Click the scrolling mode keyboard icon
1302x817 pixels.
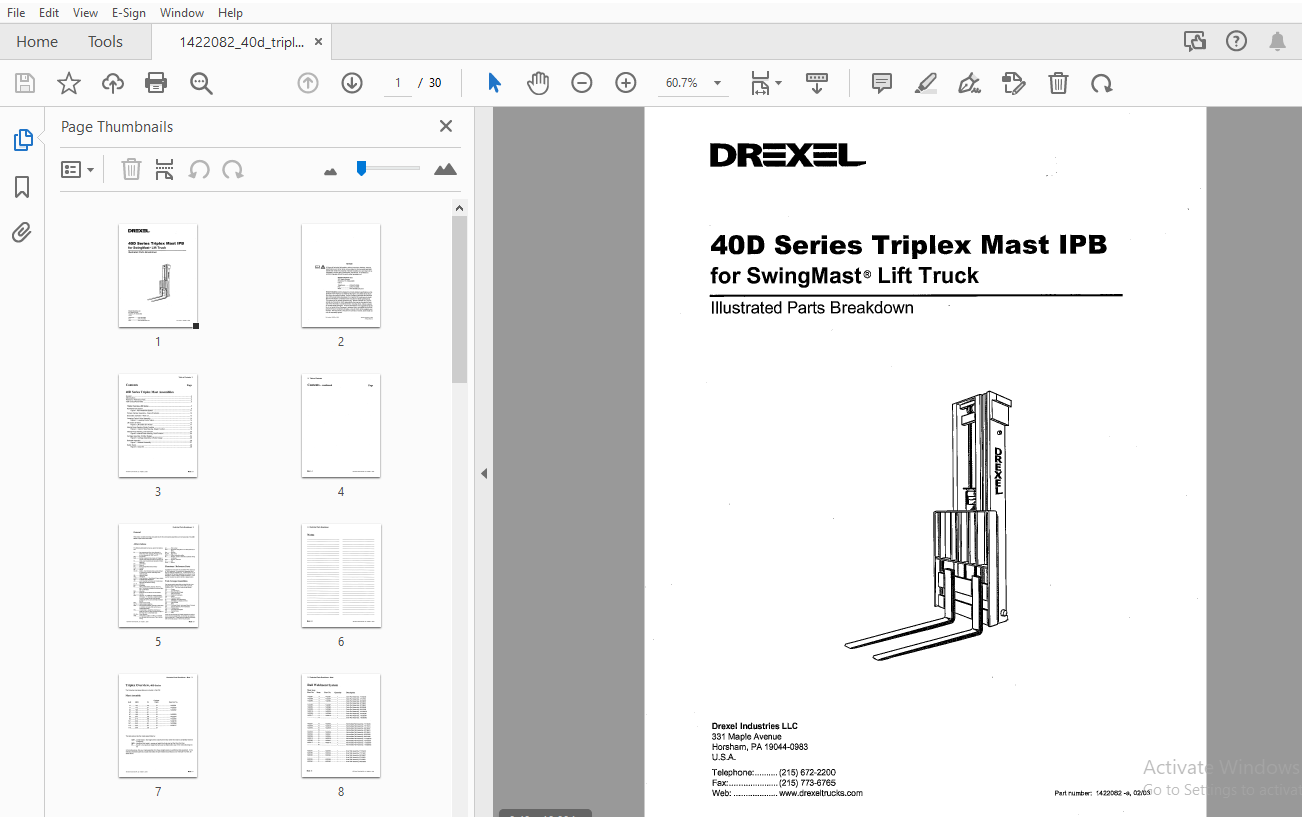click(x=817, y=83)
